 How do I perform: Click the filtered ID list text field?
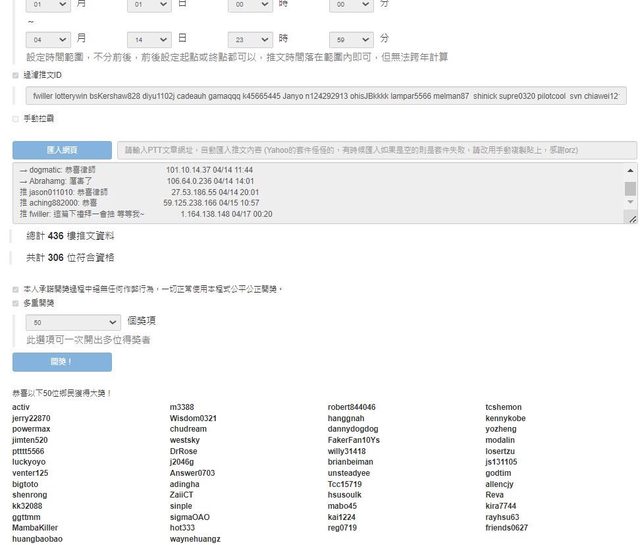click(326, 96)
